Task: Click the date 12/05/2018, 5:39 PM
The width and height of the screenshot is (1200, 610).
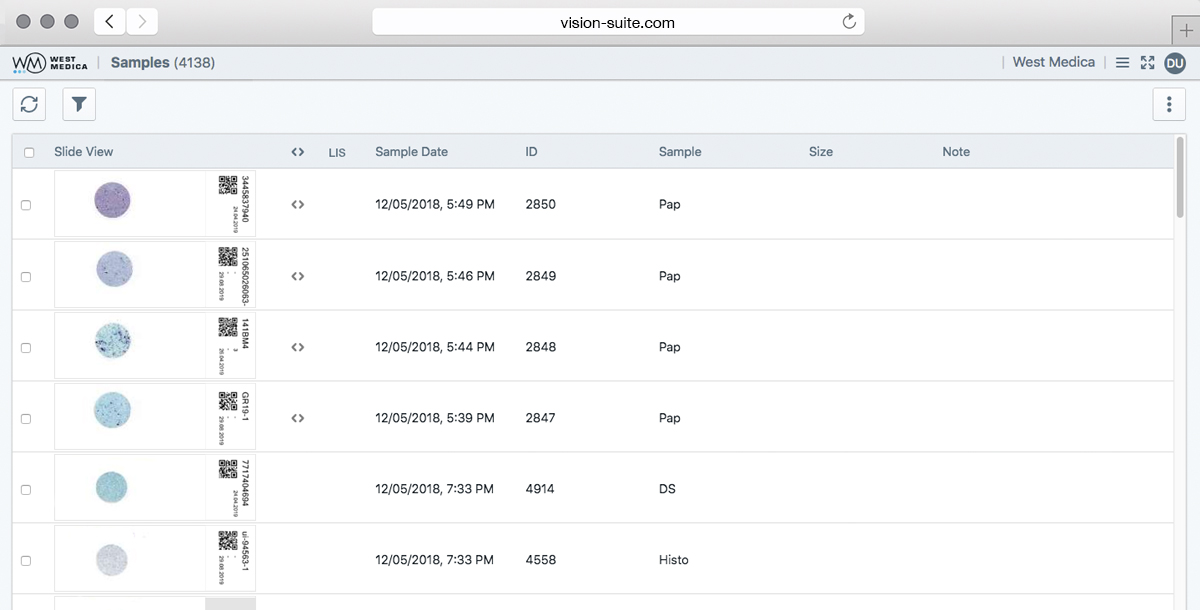Action: point(435,418)
